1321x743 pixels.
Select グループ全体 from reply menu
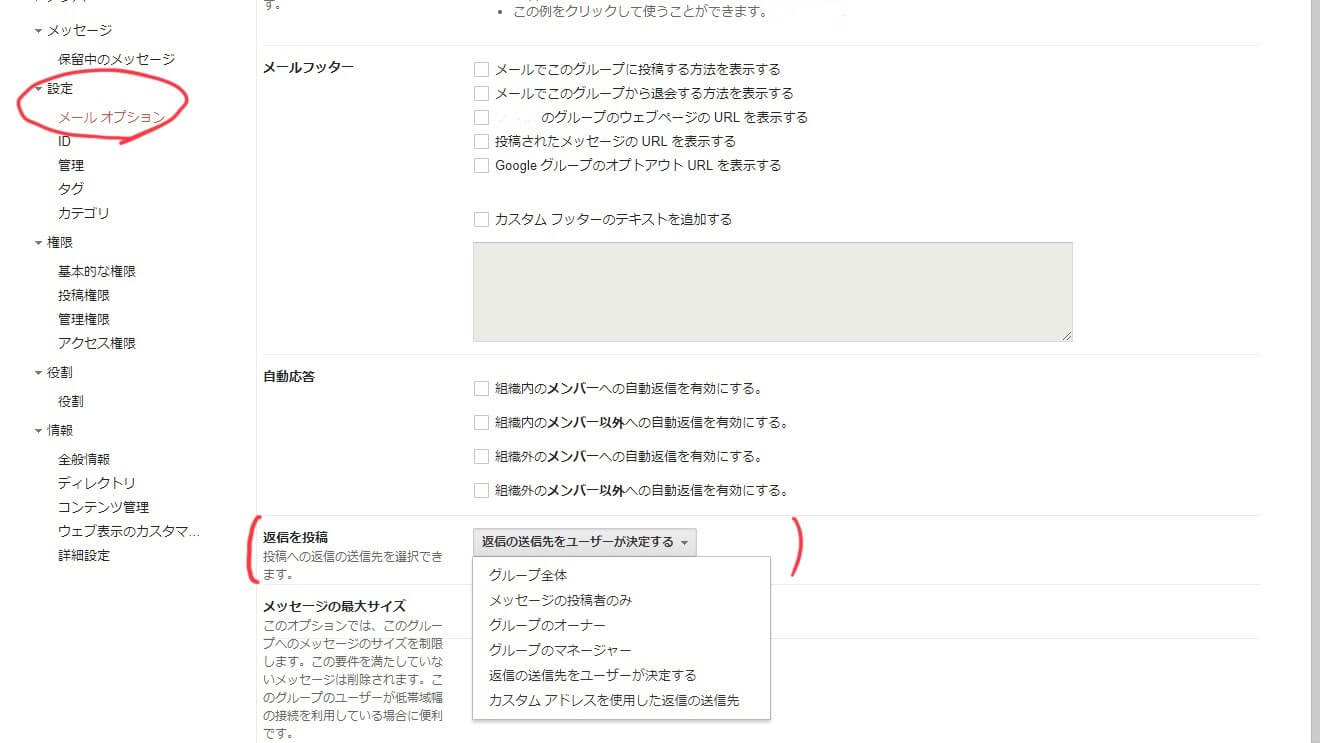528,576
